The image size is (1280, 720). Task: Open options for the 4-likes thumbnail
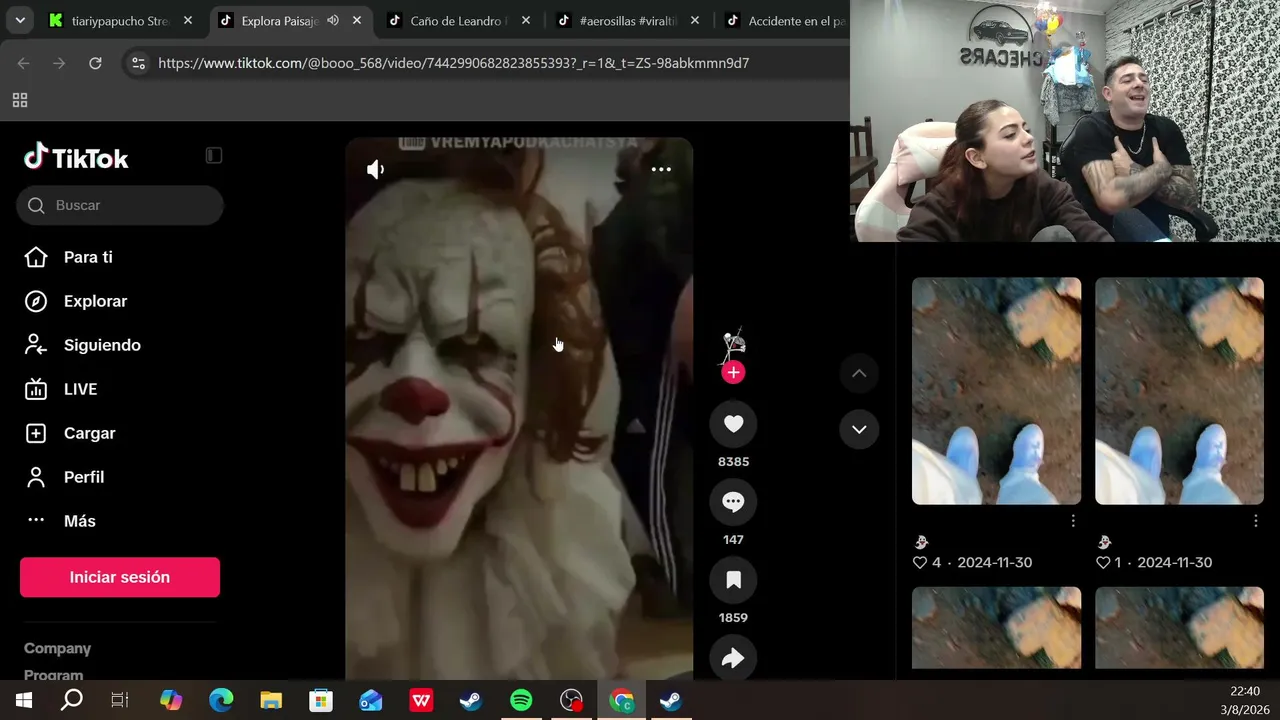point(1073,521)
